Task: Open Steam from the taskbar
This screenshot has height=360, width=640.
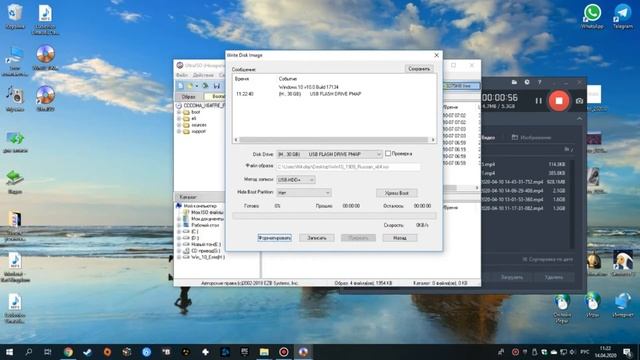Action: (x=87, y=352)
